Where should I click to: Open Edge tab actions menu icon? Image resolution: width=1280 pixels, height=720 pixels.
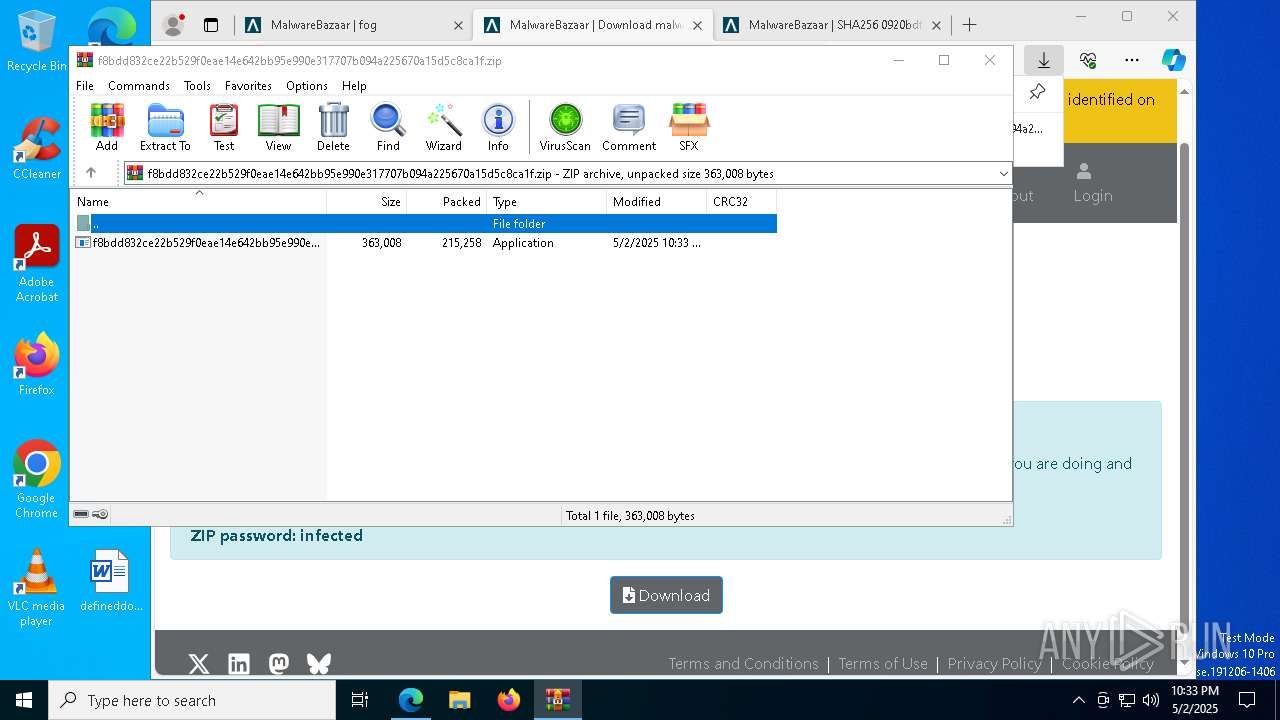(x=211, y=25)
